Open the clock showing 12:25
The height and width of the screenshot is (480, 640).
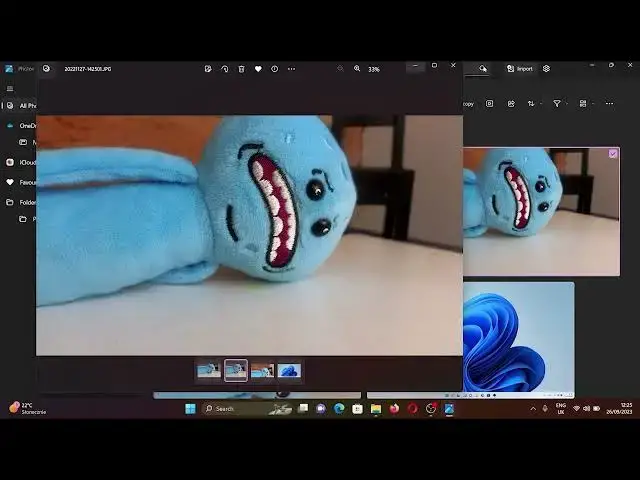tap(620, 408)
